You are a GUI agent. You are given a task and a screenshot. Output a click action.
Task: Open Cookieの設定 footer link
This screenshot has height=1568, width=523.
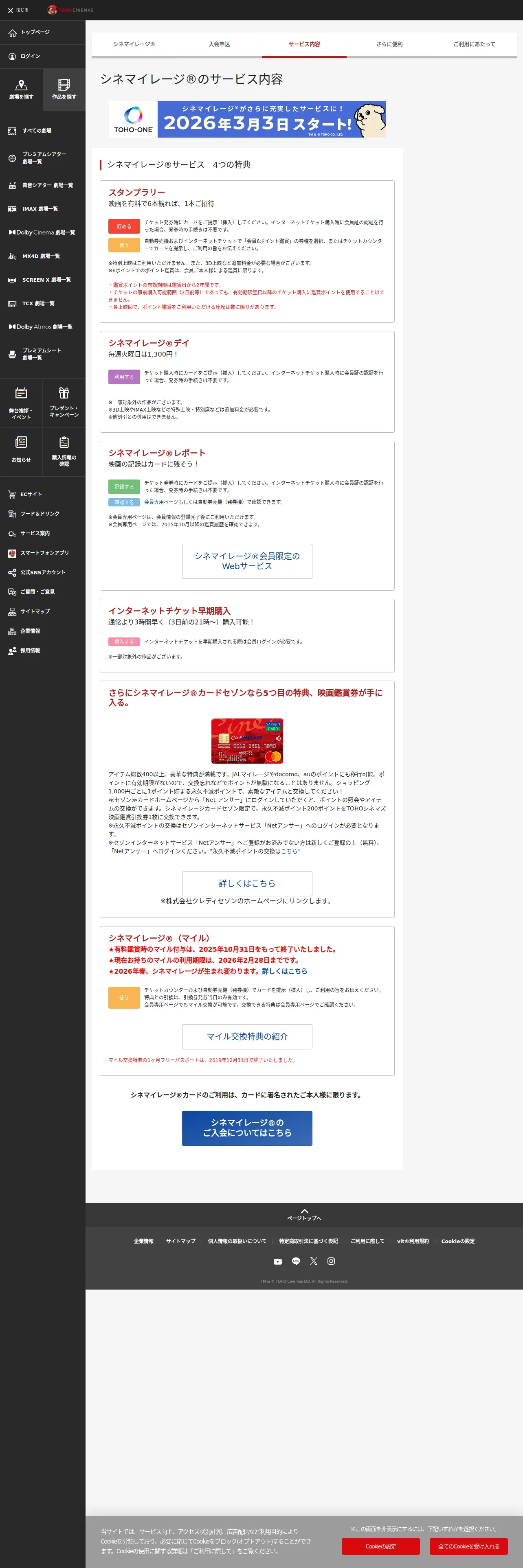[x=458, y=1241]
